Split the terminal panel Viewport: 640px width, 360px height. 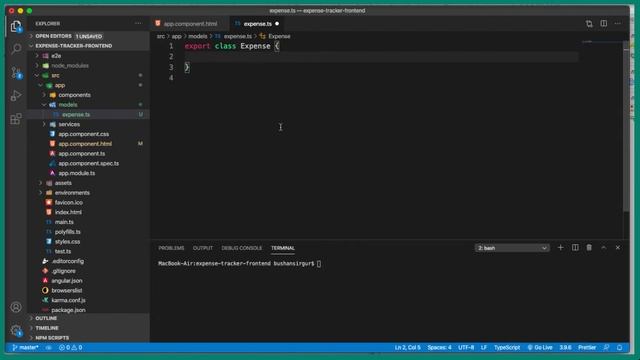pos(575,248)
